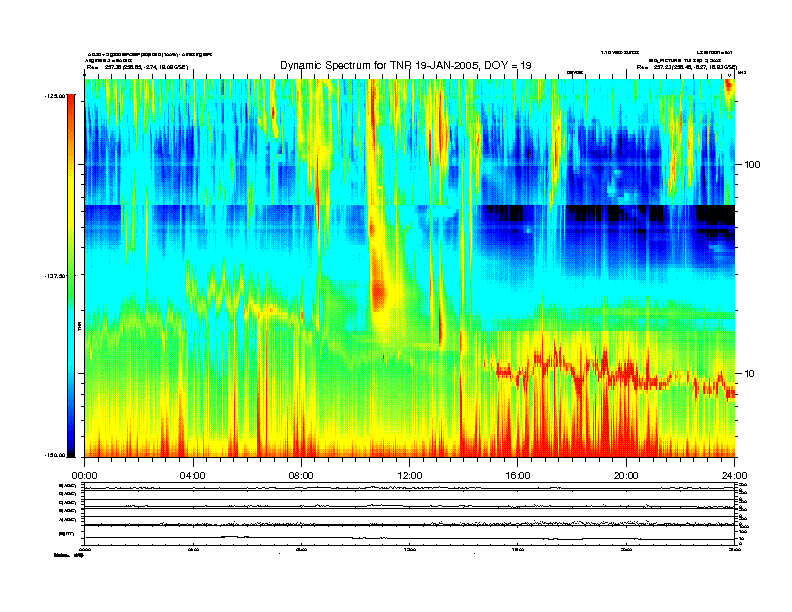Click the 'Dynamic Spectrum for TNR 19-JAN-2005' title

click(x=406, y=65)
